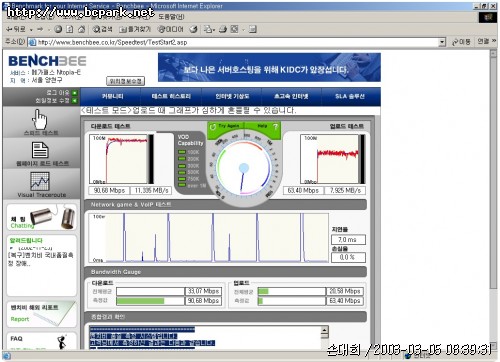The height and width of the screenshot is (362, 500).
Task: Click the 7.0 ms delay value box
Action: pyautogui.click(x=348, y=240)
